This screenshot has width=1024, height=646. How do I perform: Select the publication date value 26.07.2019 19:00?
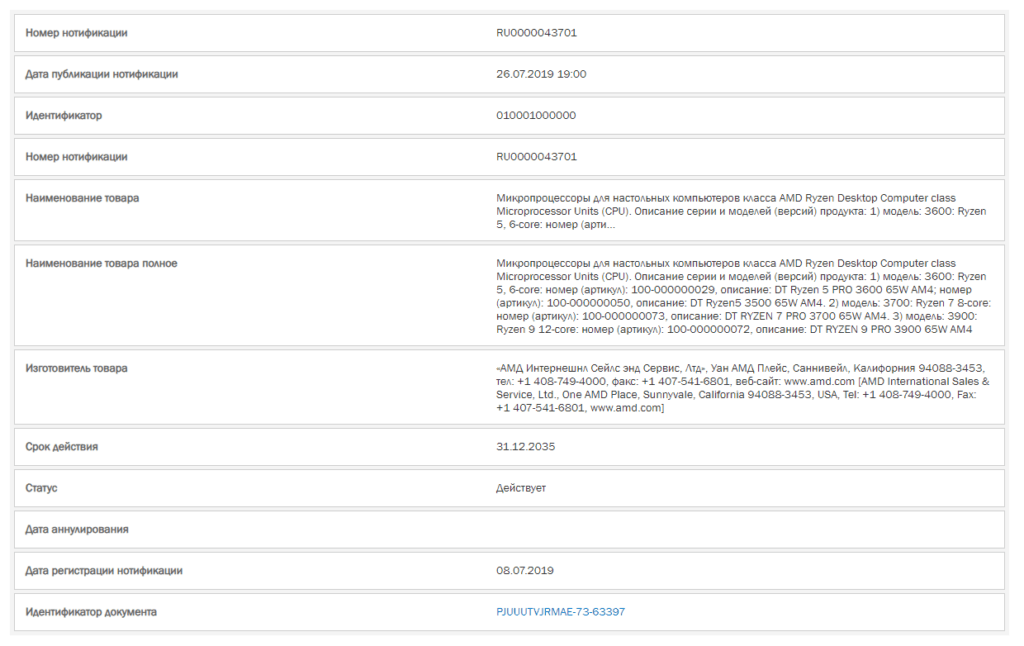coord(541,74)
